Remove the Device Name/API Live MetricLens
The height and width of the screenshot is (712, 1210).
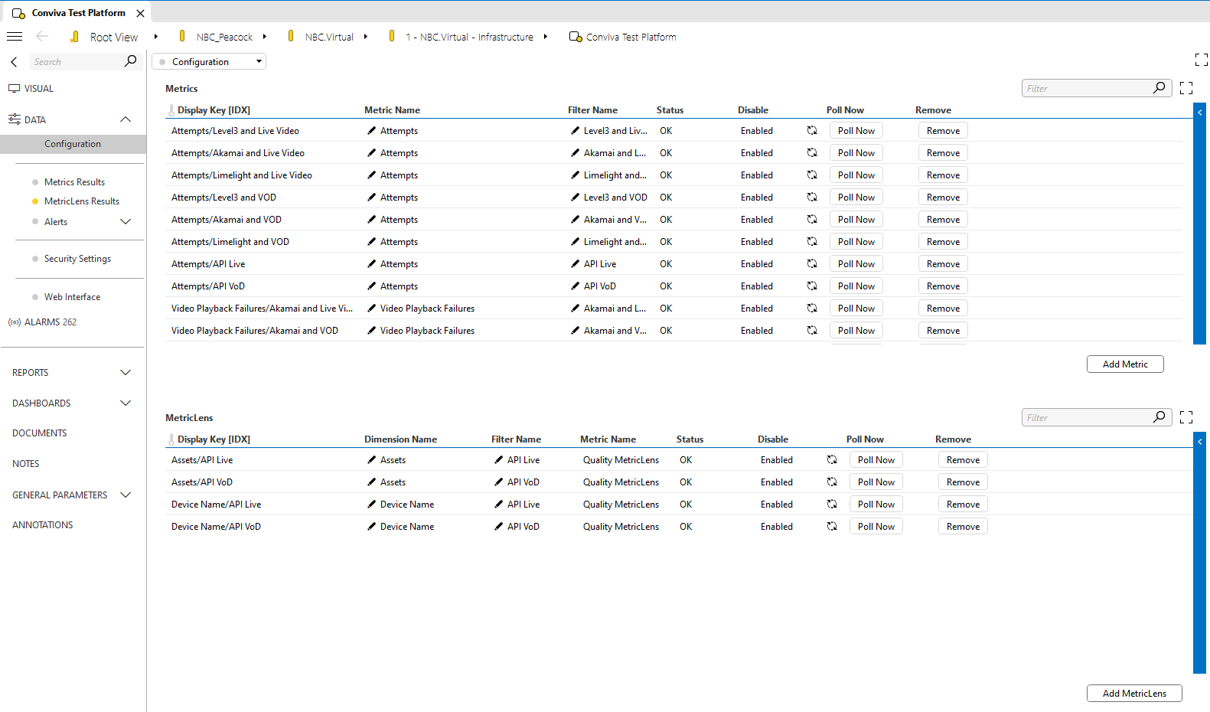point(963,504)
